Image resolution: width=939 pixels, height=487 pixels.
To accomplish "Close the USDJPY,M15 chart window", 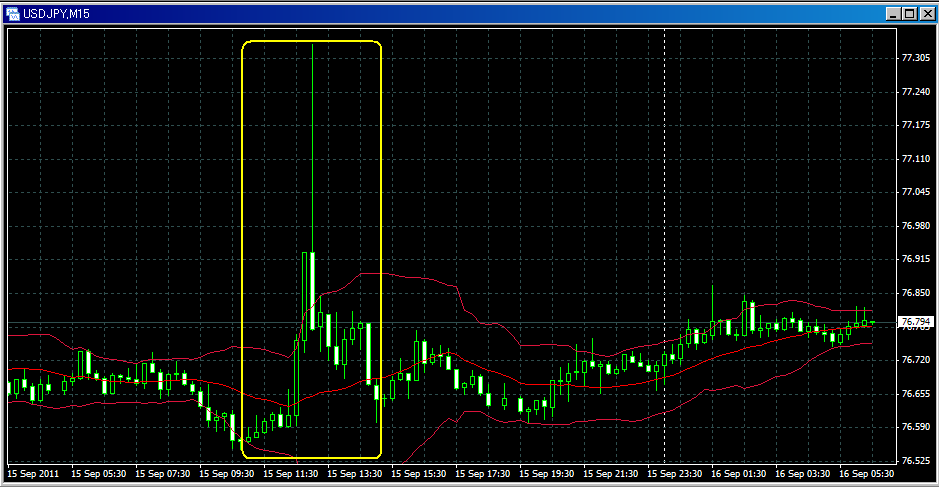I will (x=925, y=13).
